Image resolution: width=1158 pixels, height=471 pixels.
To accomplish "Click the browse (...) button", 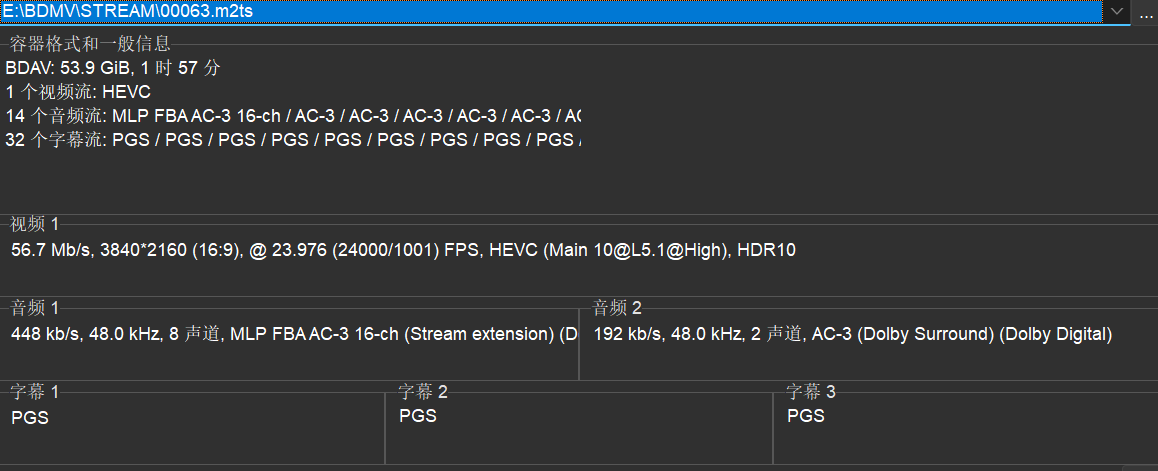I will 1146,12.
